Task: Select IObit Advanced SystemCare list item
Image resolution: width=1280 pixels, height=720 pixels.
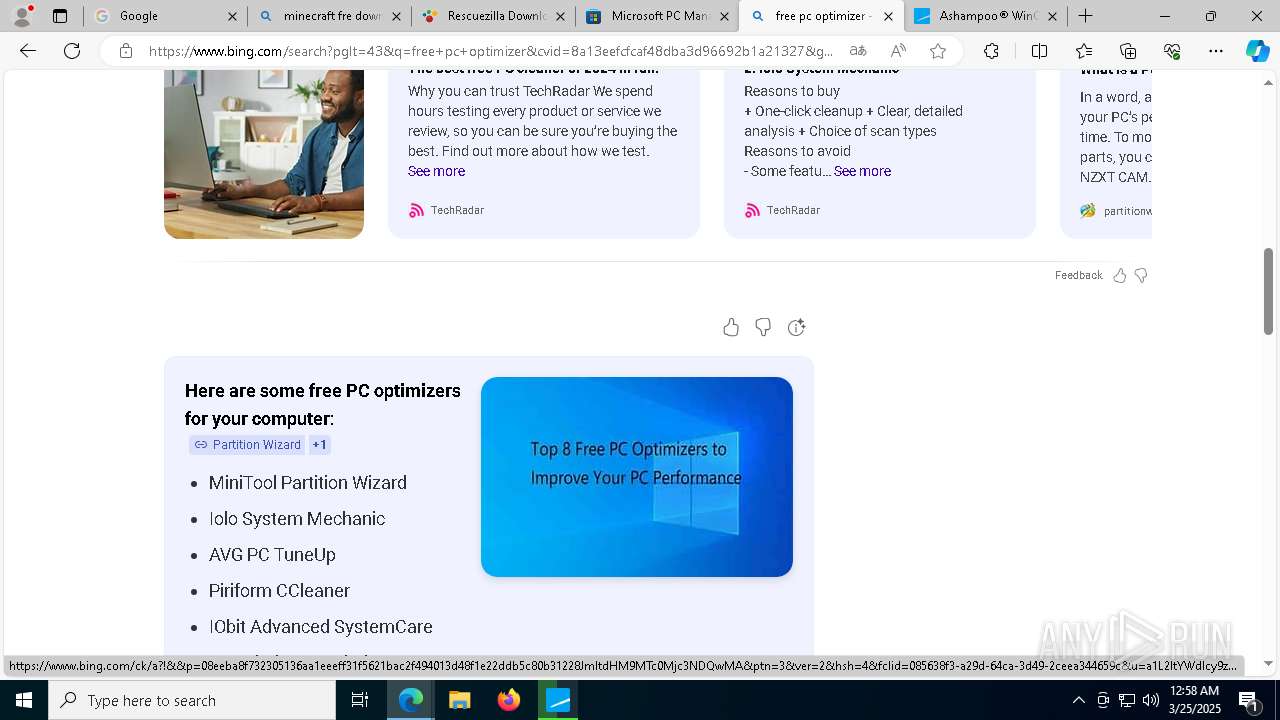Action: click(x=321, y=627)
